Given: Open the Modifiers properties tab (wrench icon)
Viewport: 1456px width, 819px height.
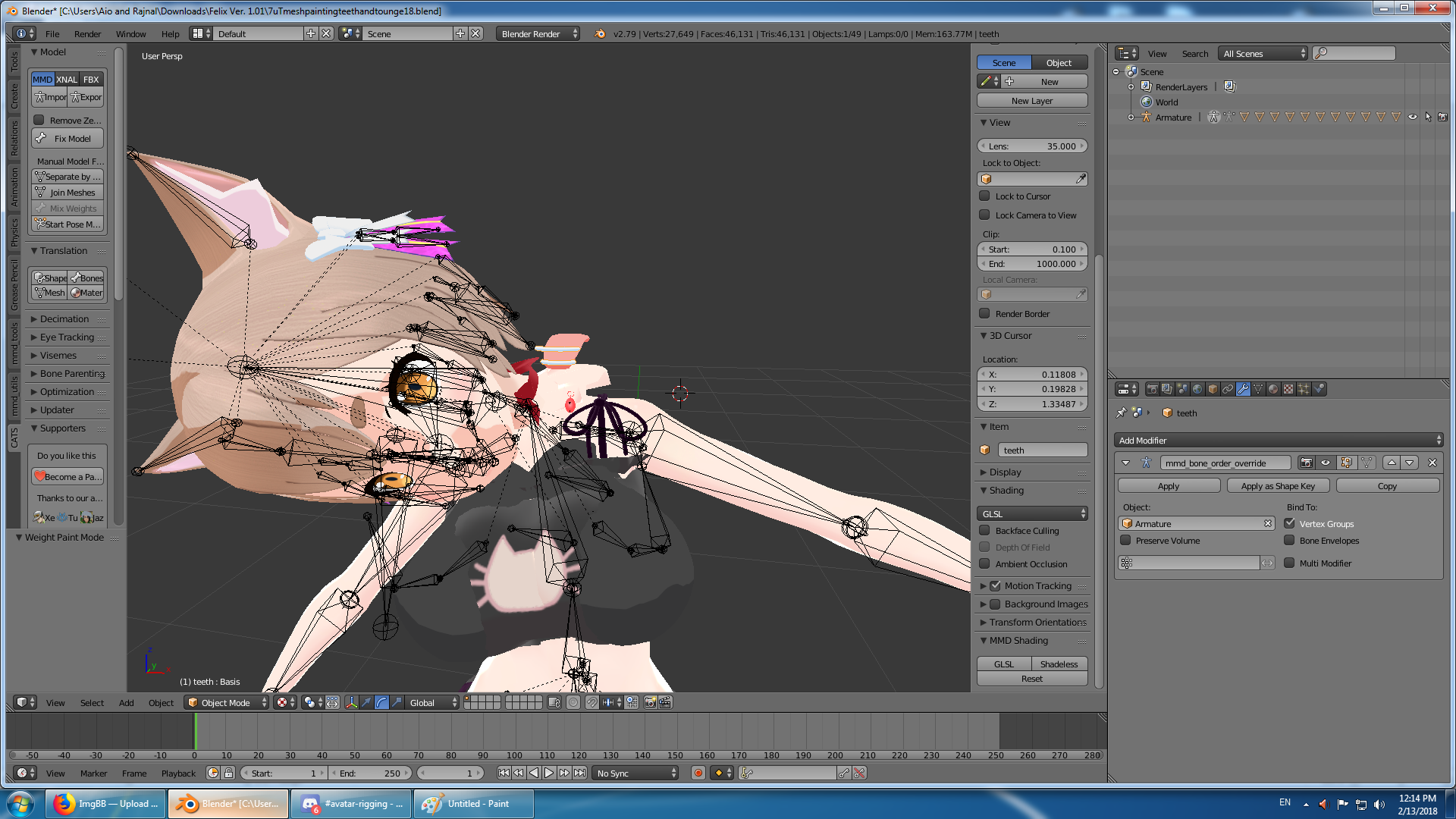Looking at the screenshot, I should (x=1243, y=389).
